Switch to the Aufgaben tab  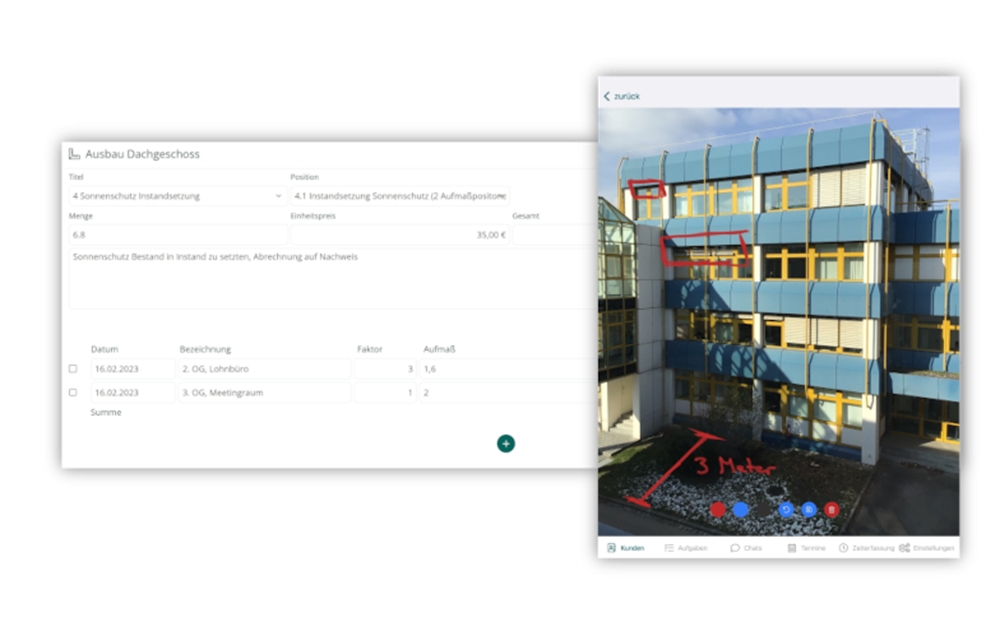coord(686,548)
